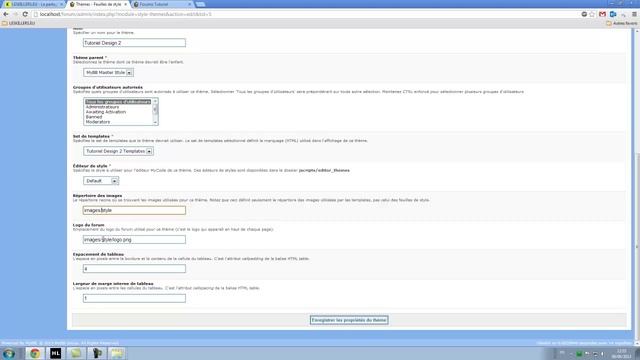Screen dimensions: 640x360
Task: Open the Gmail extension icon
Action: coord(602,14)
